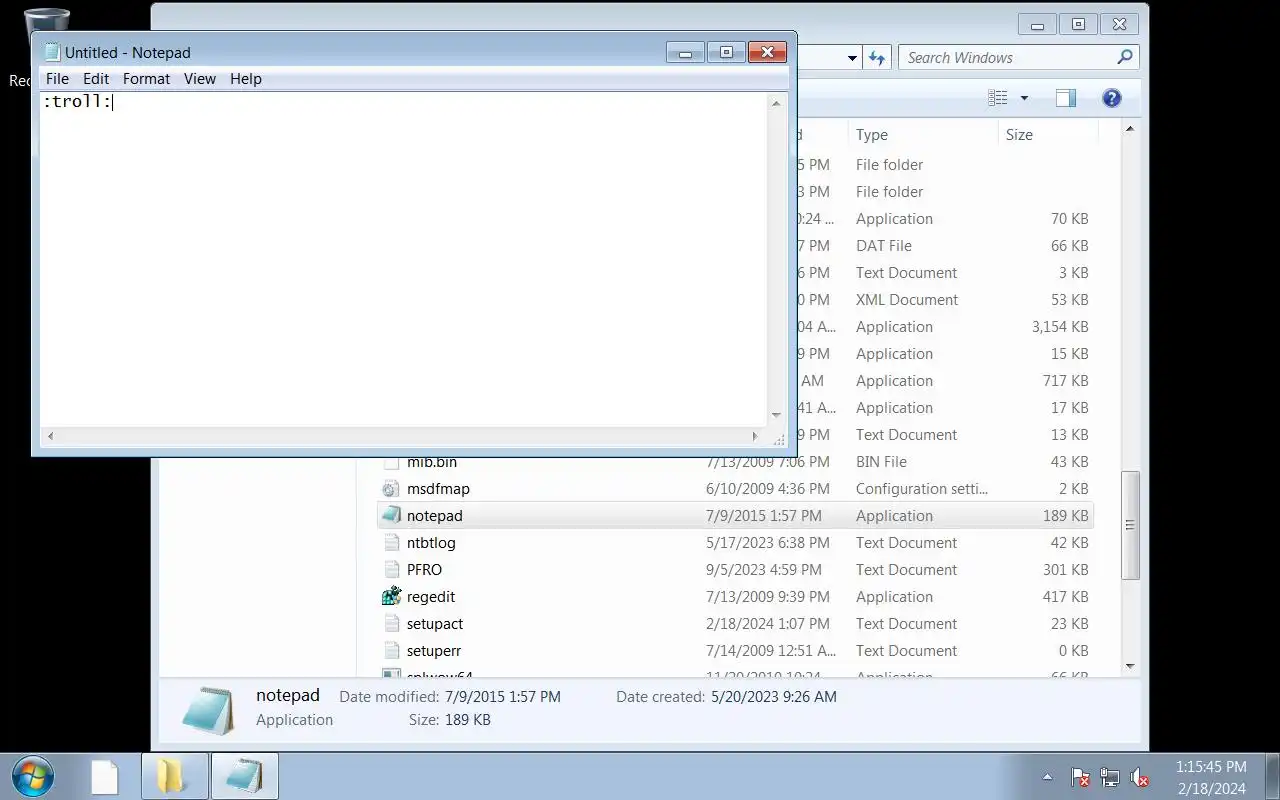Image resolution: width=1280 pixels, height=800 pixels.
Task: Click the muted volume tray icon
Action: coord(1139,777)
